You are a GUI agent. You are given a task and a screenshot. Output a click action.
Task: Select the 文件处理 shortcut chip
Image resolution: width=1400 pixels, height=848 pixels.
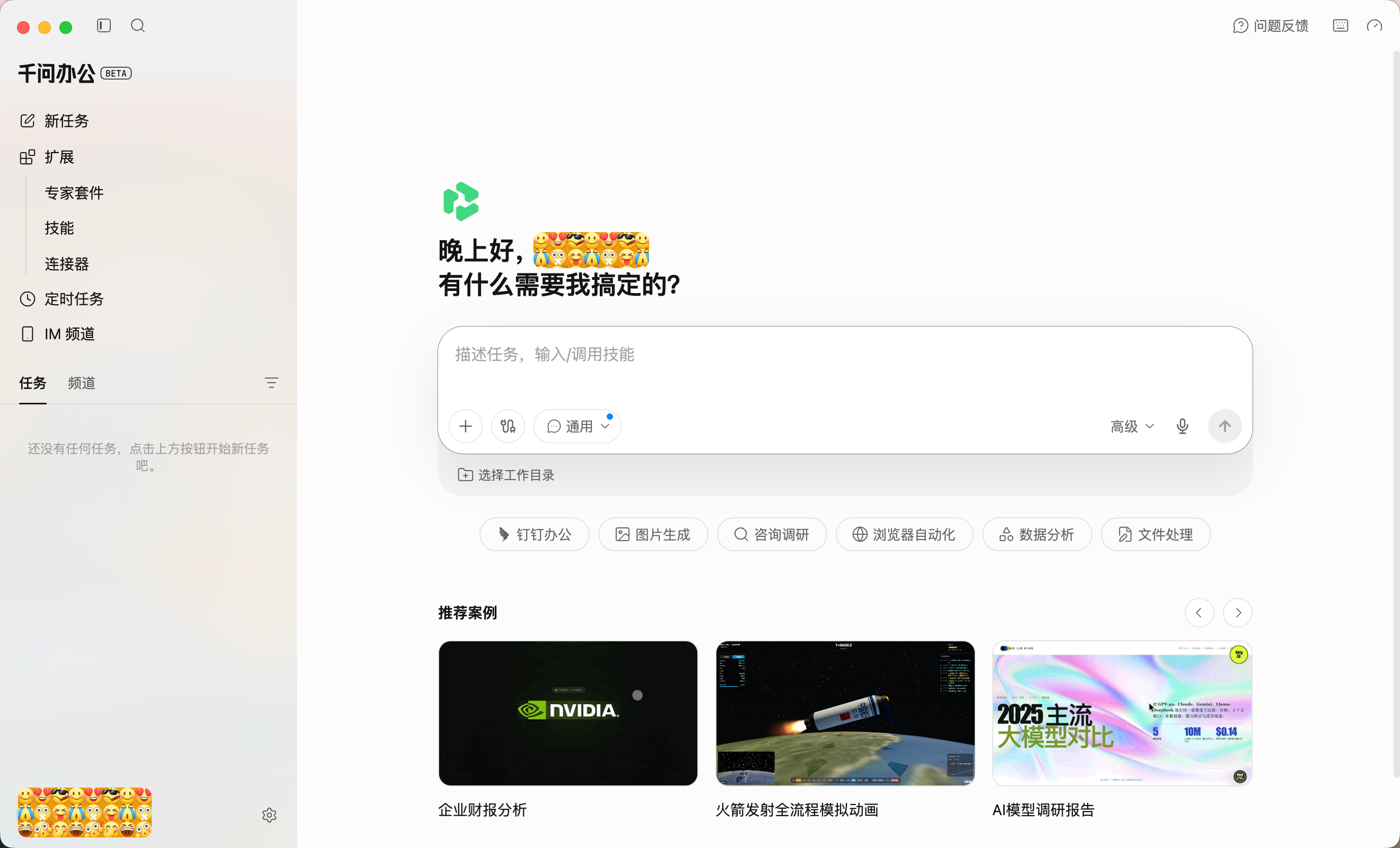[x=1156, y=534]
